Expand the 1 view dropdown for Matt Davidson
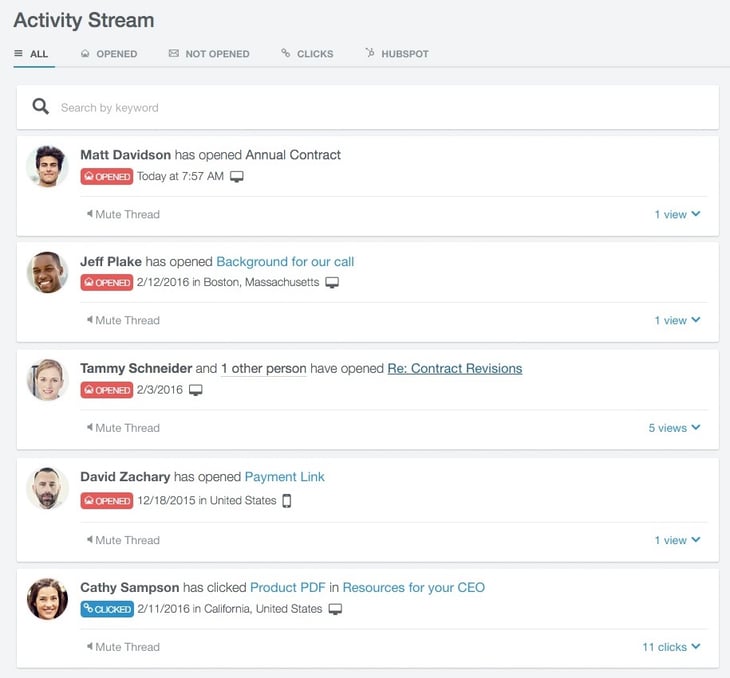Screen dimensions: 730x678 (x=677, y=214)
